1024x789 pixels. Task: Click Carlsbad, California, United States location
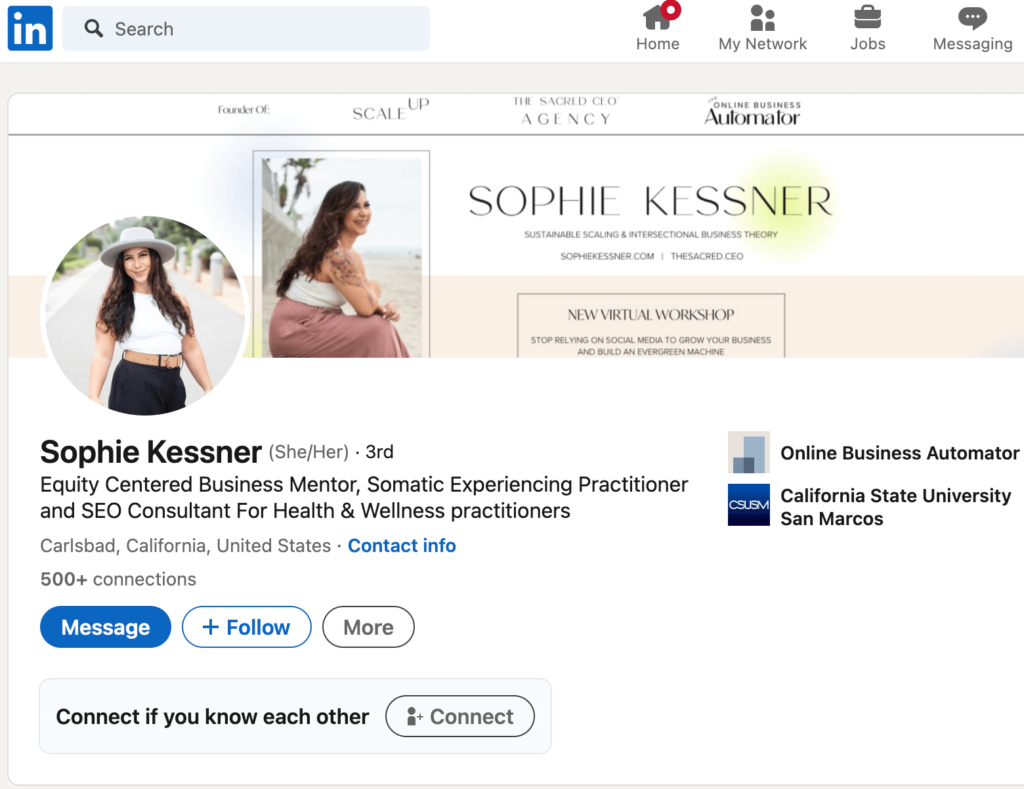pyautogui.click(x=185, y=545)
